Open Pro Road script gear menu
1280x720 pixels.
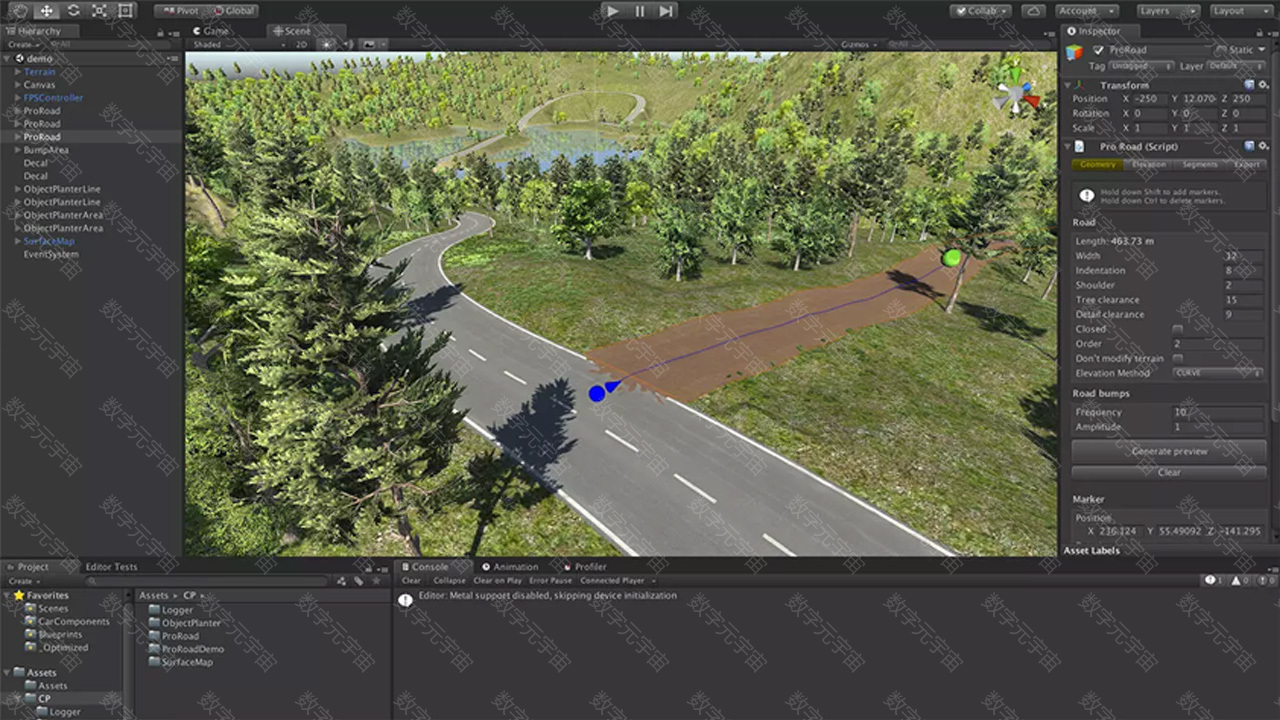1263,146
